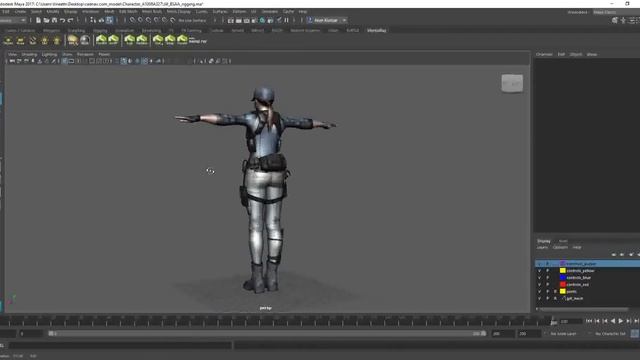Click Select Camera icon in panel toolbar
Viewport: 640px width, 360px height.
[12, 61]
